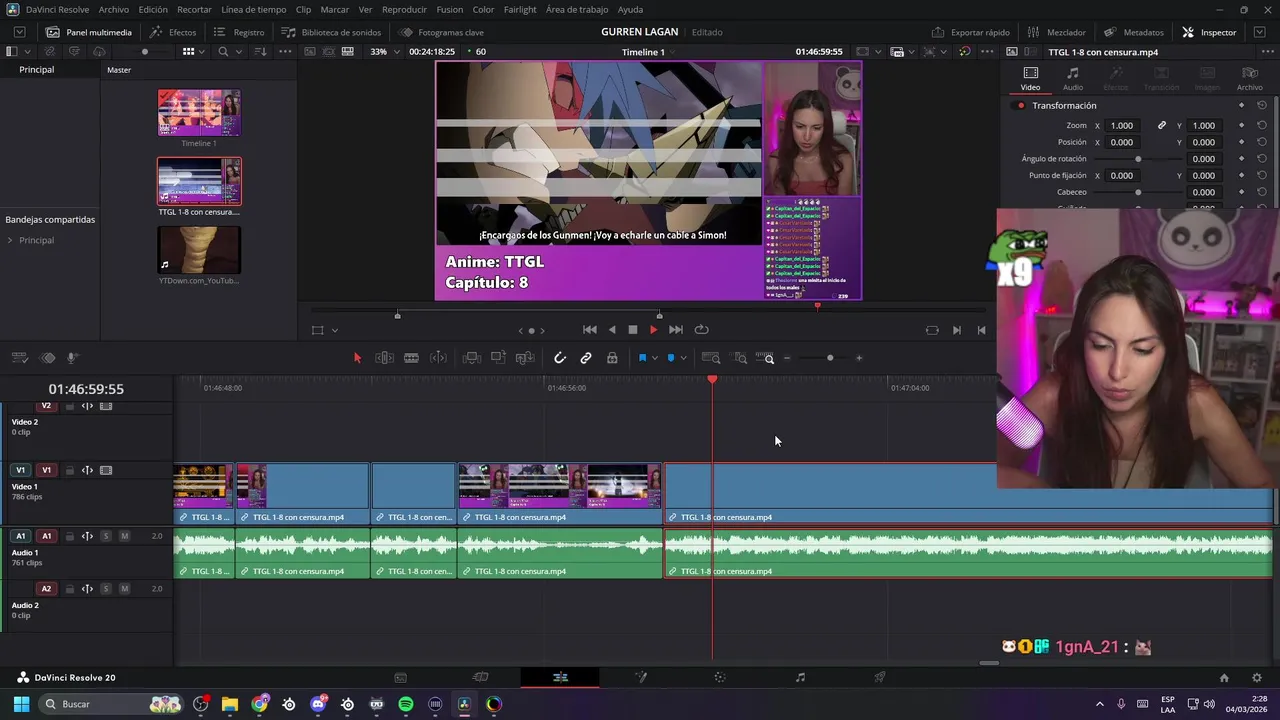
Task: Open the Dynamic Trim mode icon
Action: pyautogui.click(x=438, y=358)
